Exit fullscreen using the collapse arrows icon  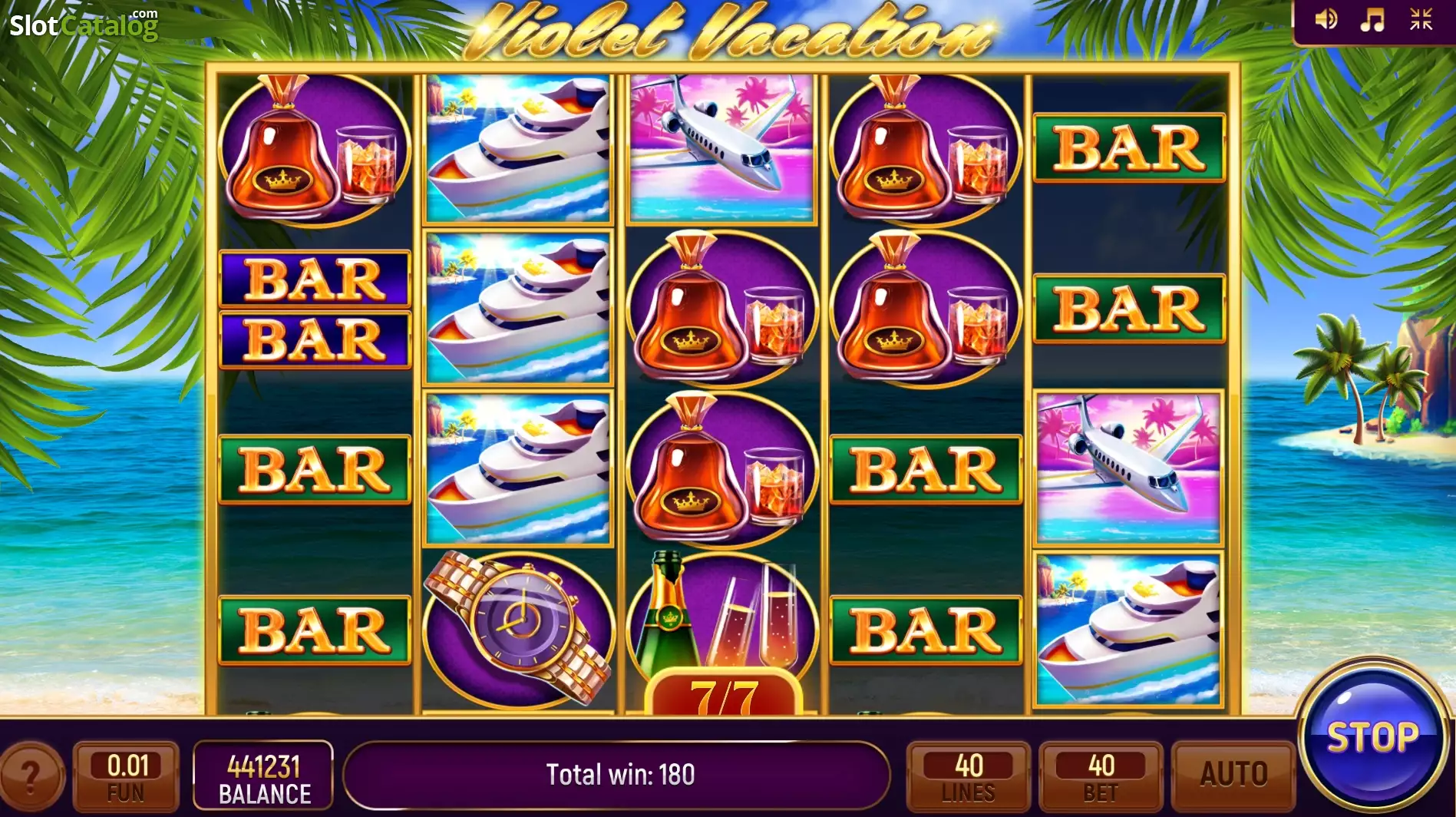point(1421,19)
